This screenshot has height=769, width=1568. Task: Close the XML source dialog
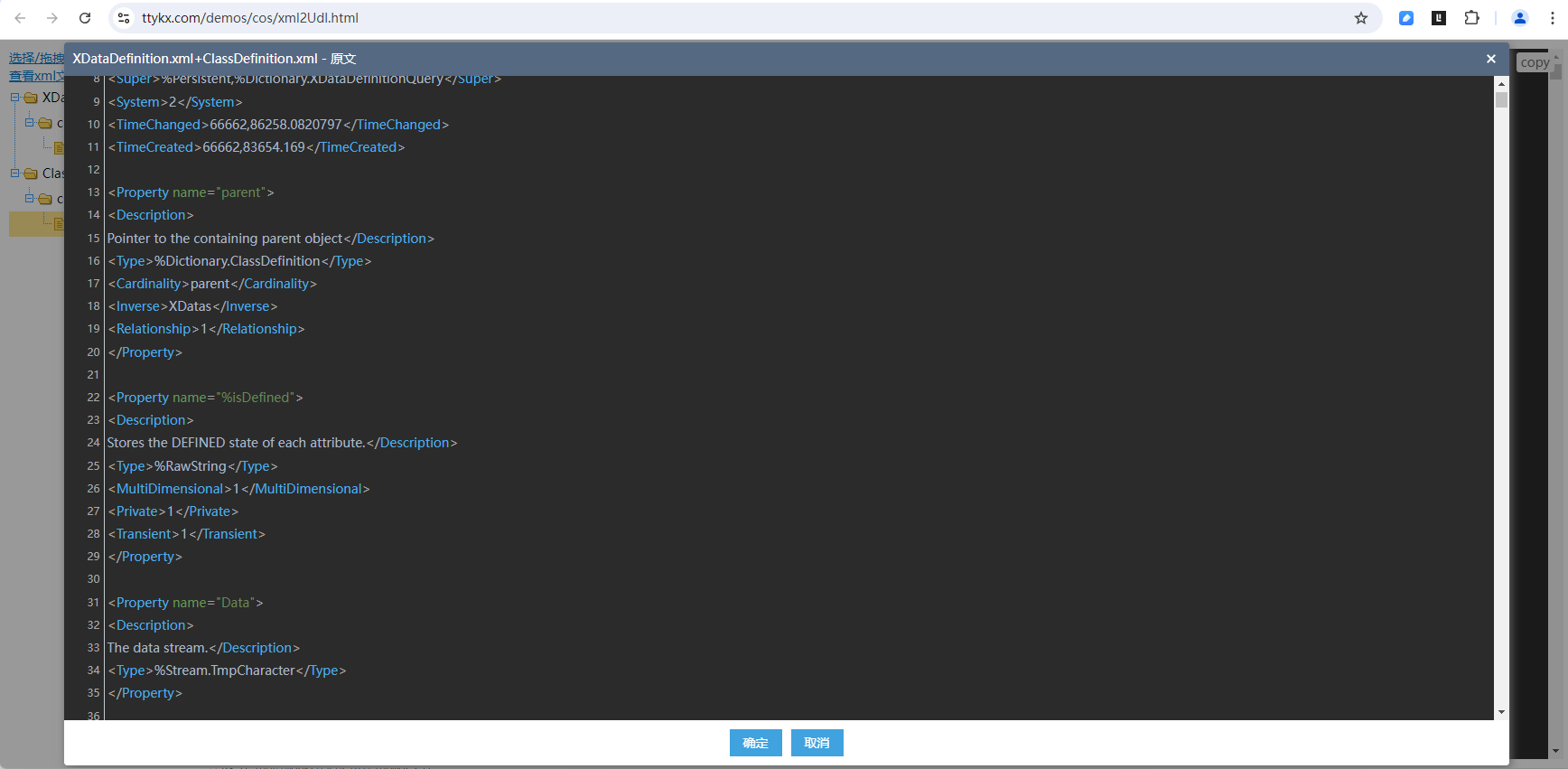(x=1490, y=59)
